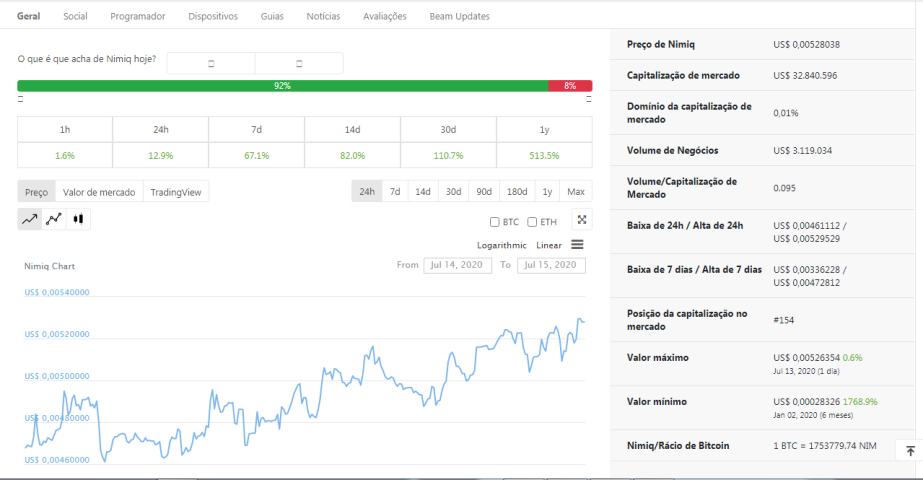Click the 513.5% 1y change value
This screenshot has height=480, width=923.
click(544, 155)
